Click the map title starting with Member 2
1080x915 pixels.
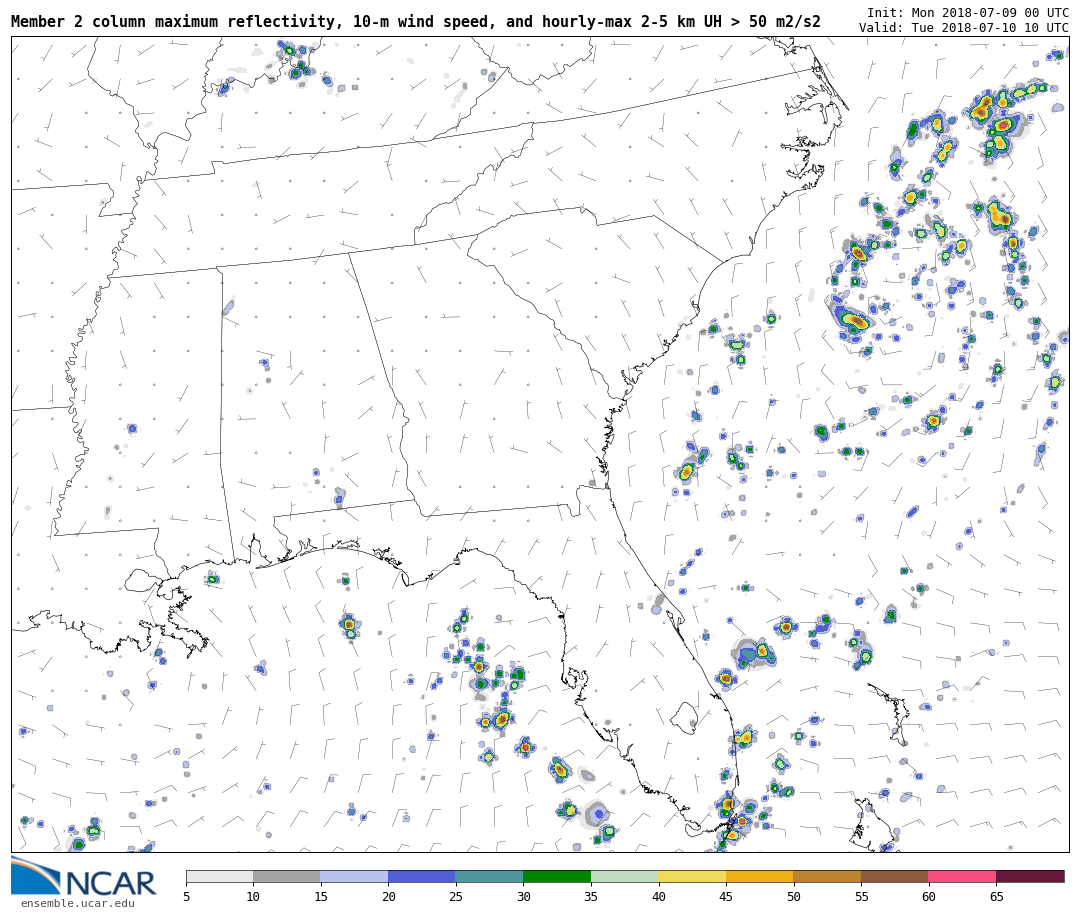pos(415,22)
